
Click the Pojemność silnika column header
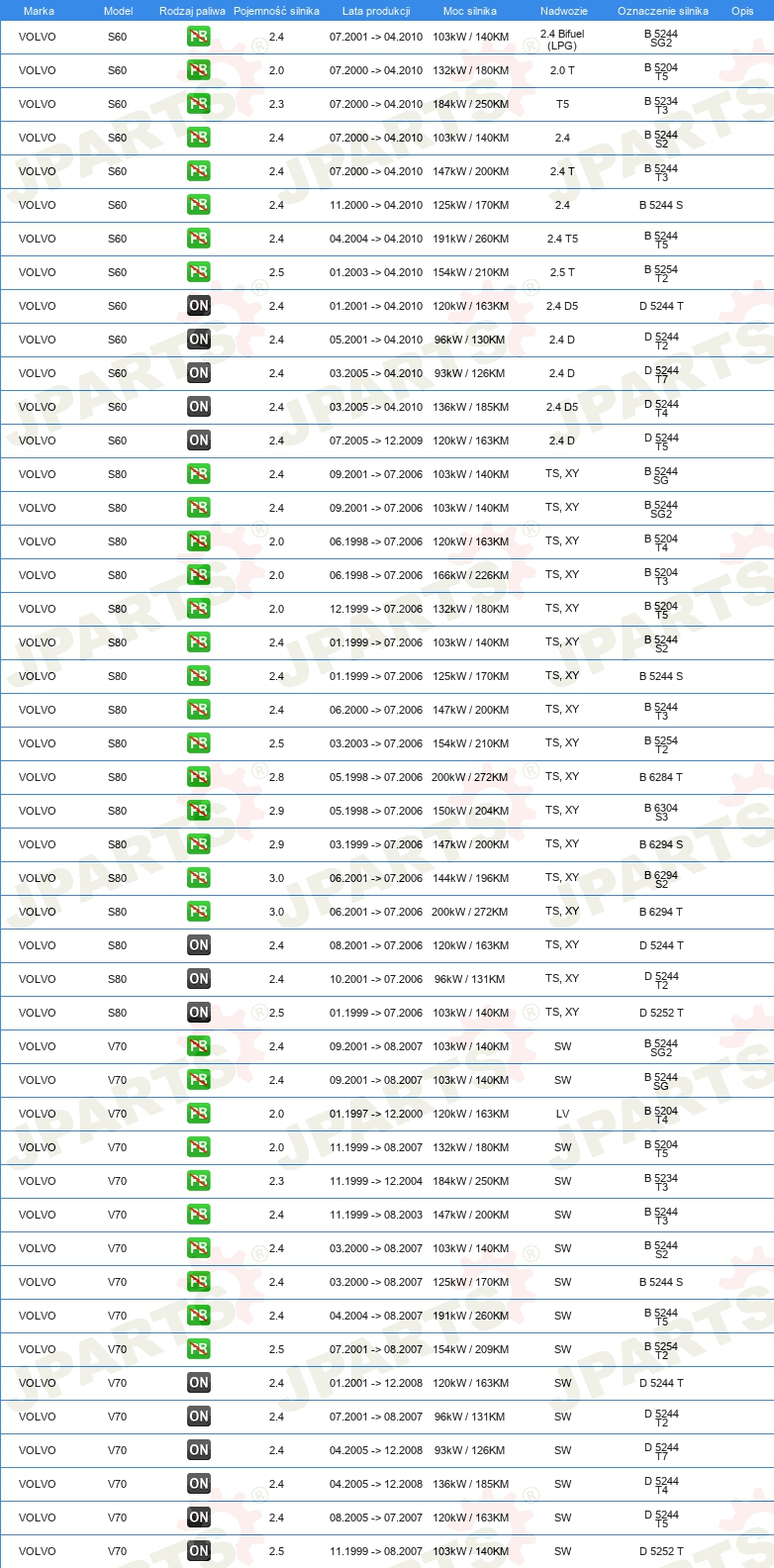click(x=276, y=11)
